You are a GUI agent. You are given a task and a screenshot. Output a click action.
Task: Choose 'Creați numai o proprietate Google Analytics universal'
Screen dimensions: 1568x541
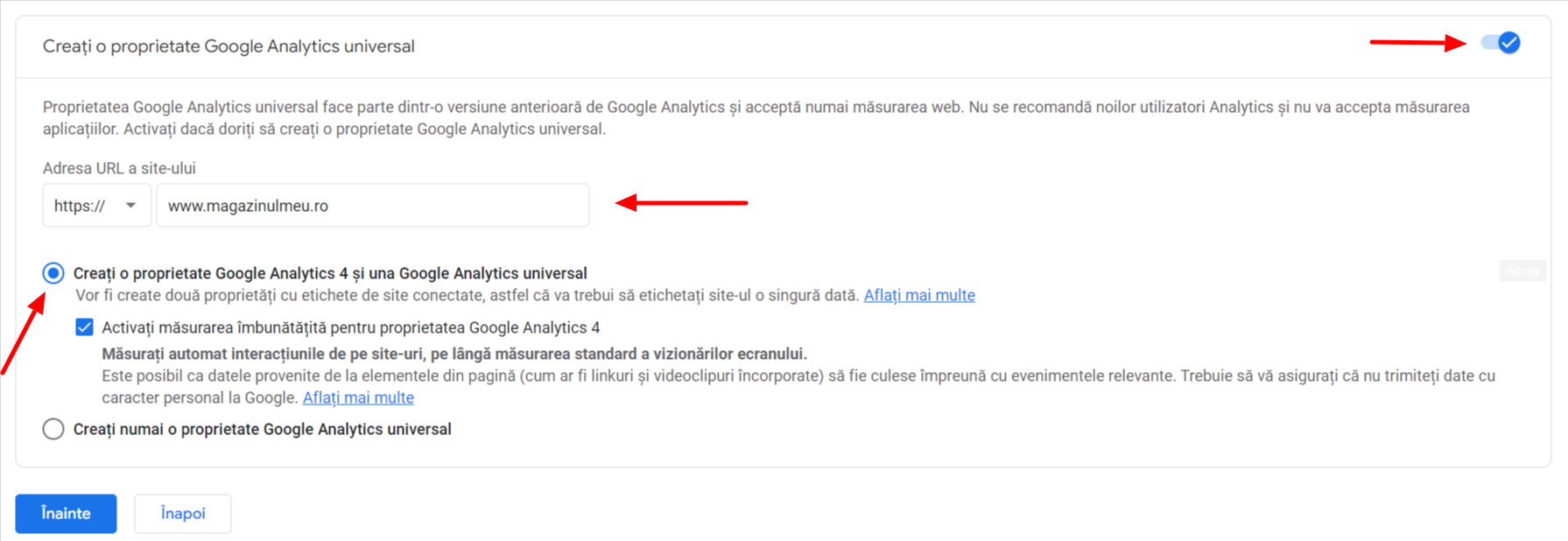(x=53, y=429)
